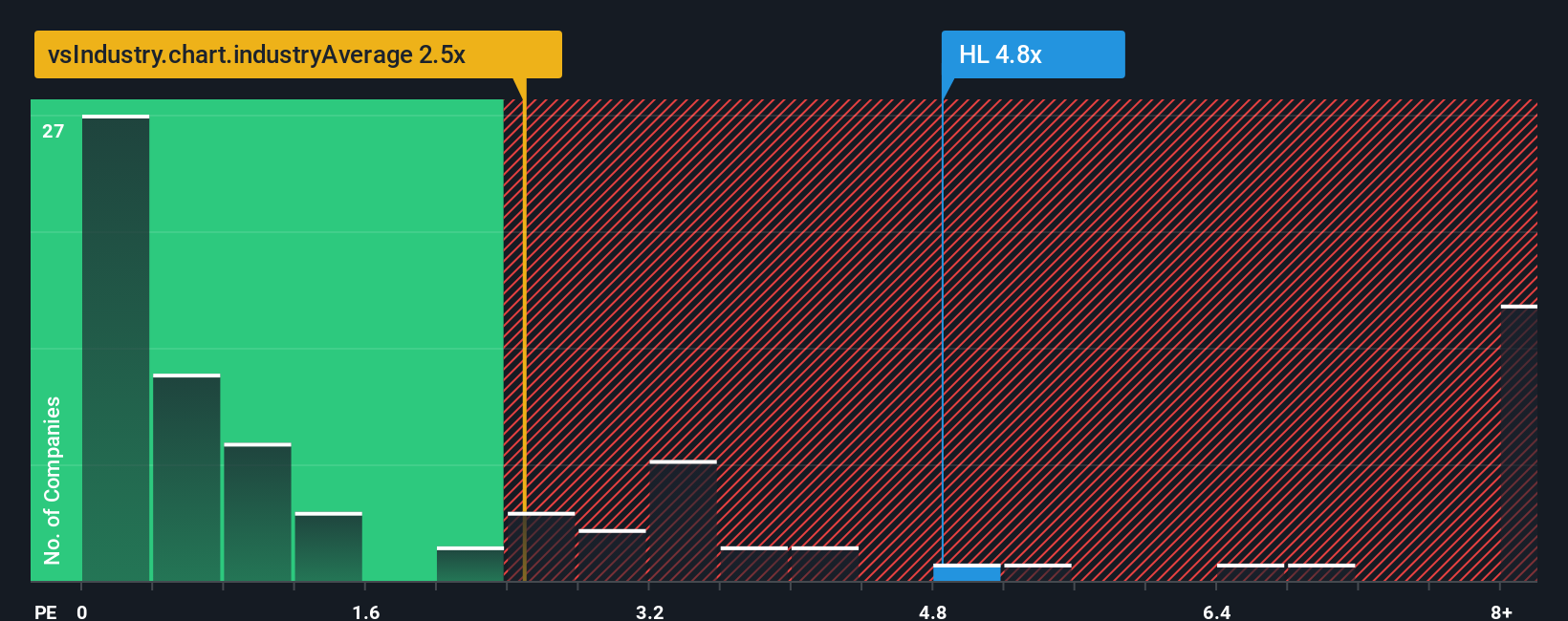Click the 8+ bar at far right
Screen dimensions: 1568x621
point(1519,443)
